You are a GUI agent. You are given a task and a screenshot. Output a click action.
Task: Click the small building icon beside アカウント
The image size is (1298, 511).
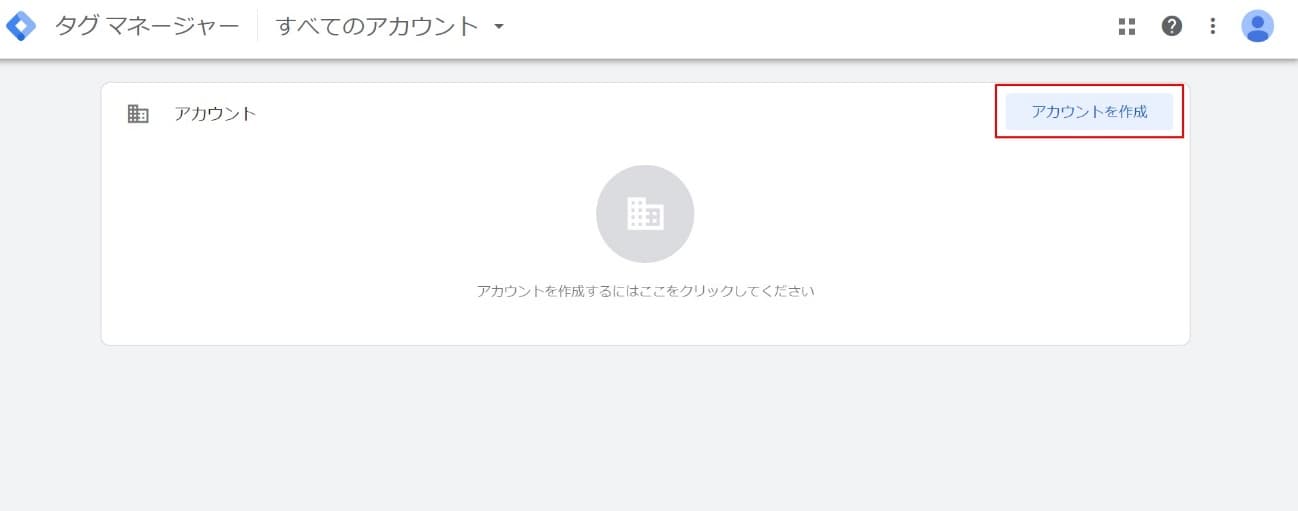(138, 114)
